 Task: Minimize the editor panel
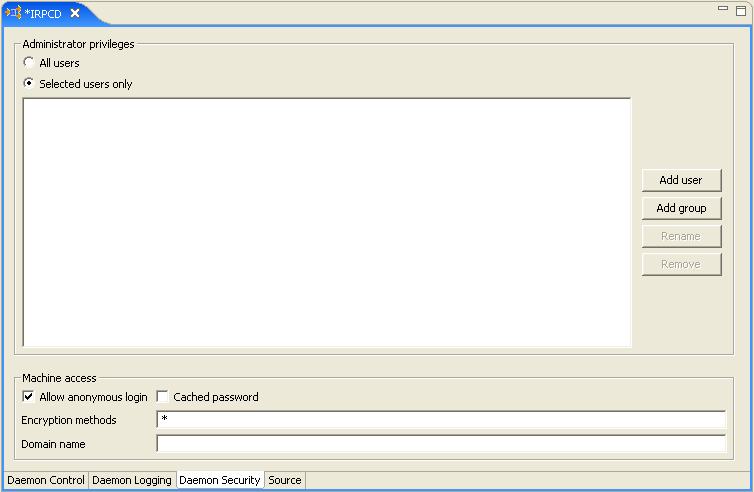pyautogui.click(x=723, y=8)
